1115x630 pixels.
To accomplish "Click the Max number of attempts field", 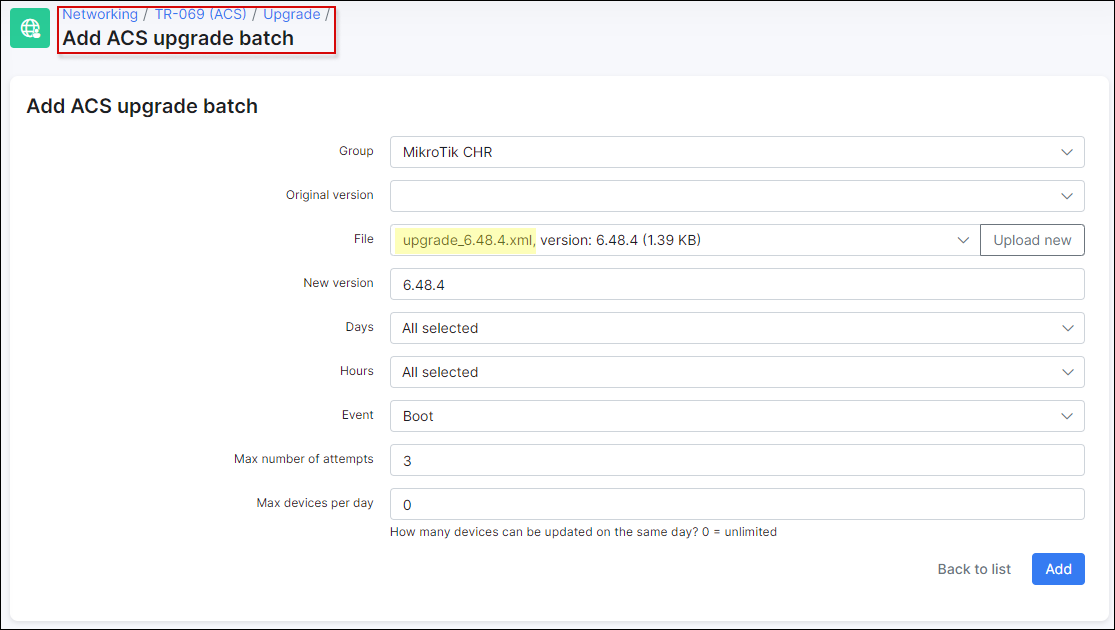I will 736,460.
